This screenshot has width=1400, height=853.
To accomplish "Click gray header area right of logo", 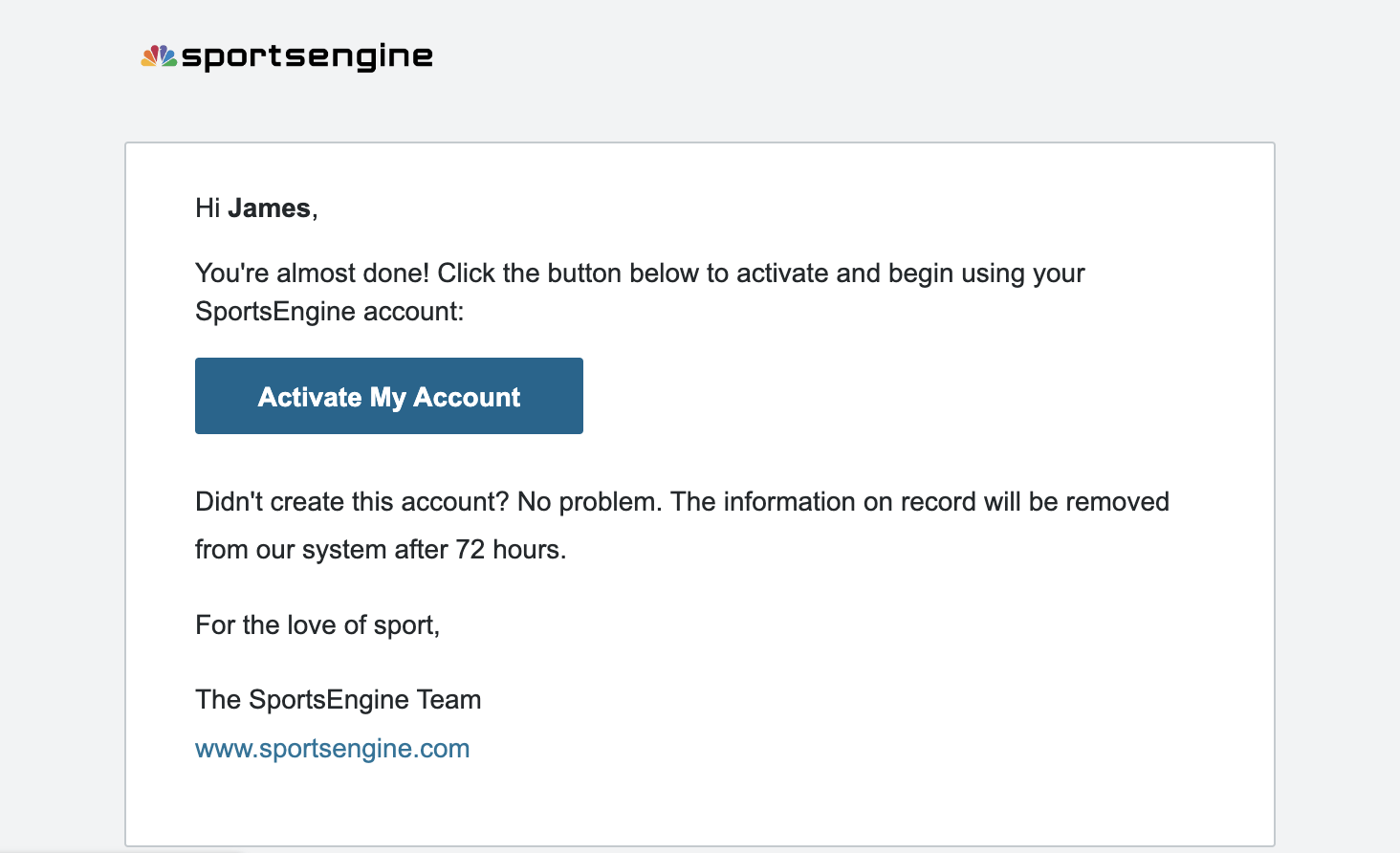I will pyautogui.click(x=861, y=57).
